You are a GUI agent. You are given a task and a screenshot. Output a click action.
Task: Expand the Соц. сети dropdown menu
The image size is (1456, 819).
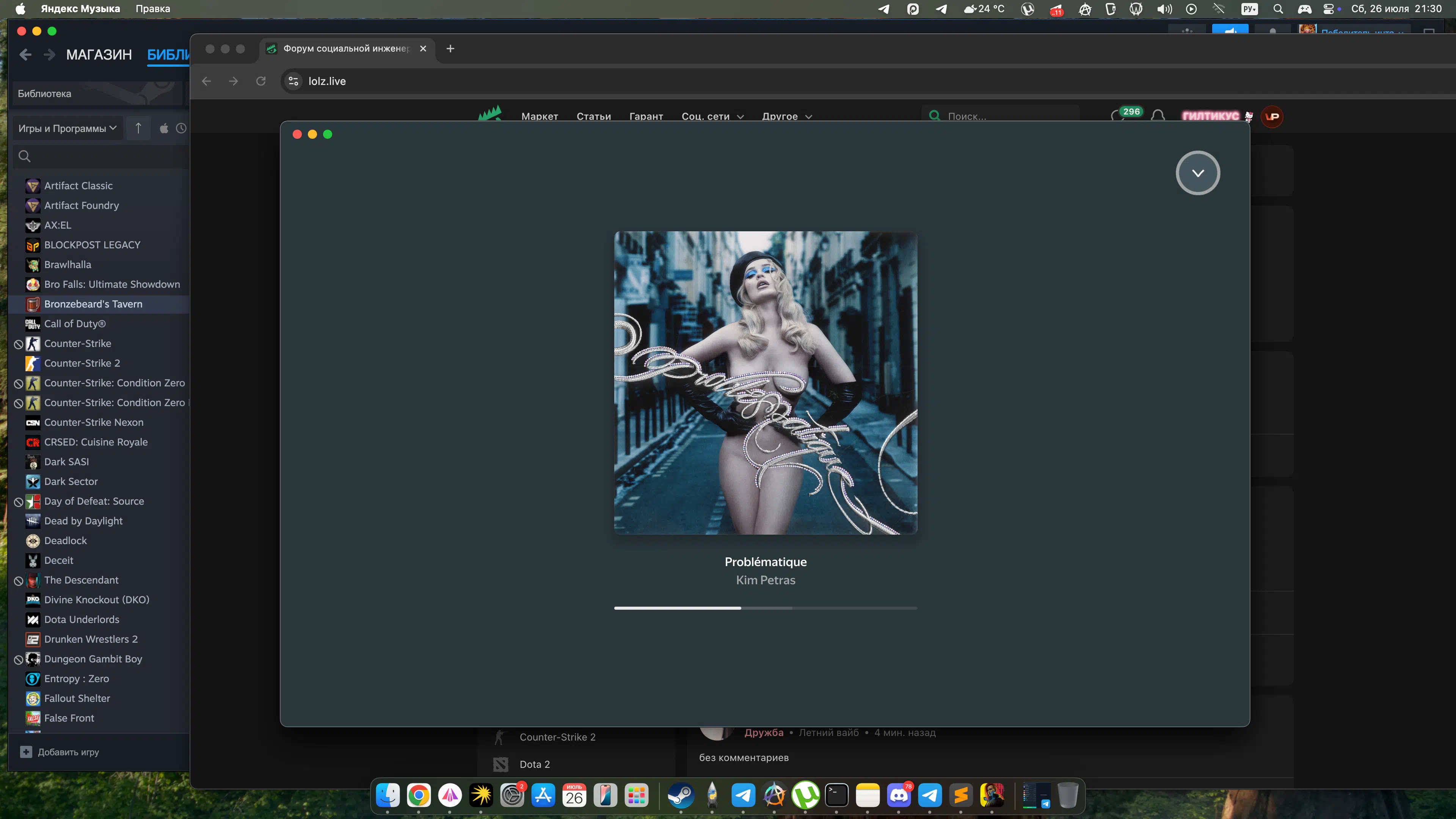point(712,116)
